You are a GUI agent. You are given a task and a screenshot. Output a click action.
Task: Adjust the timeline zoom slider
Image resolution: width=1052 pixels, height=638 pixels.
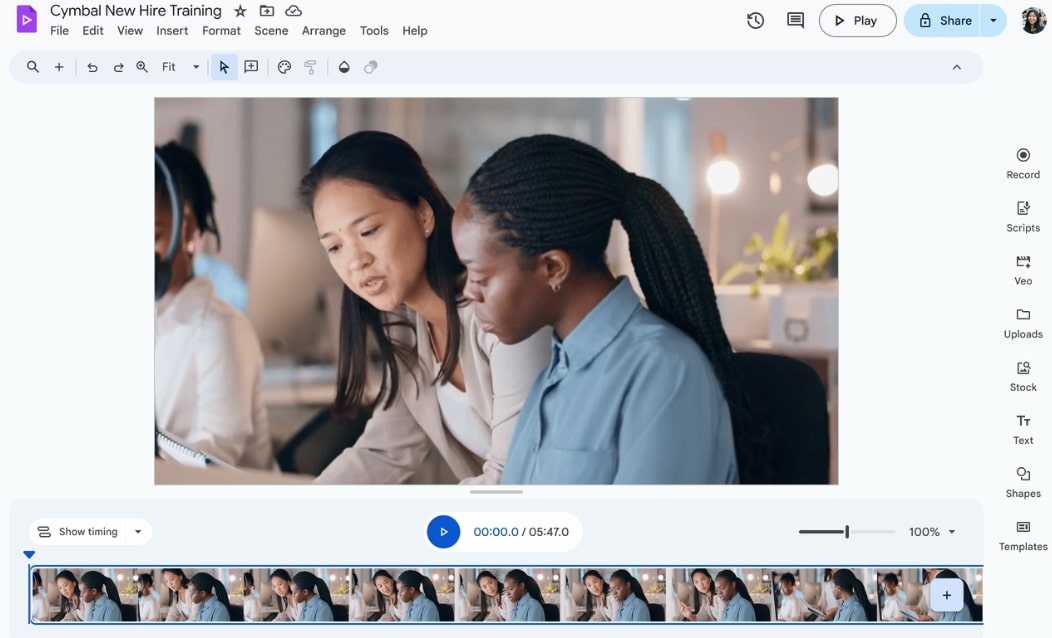(x=846, y=532)
